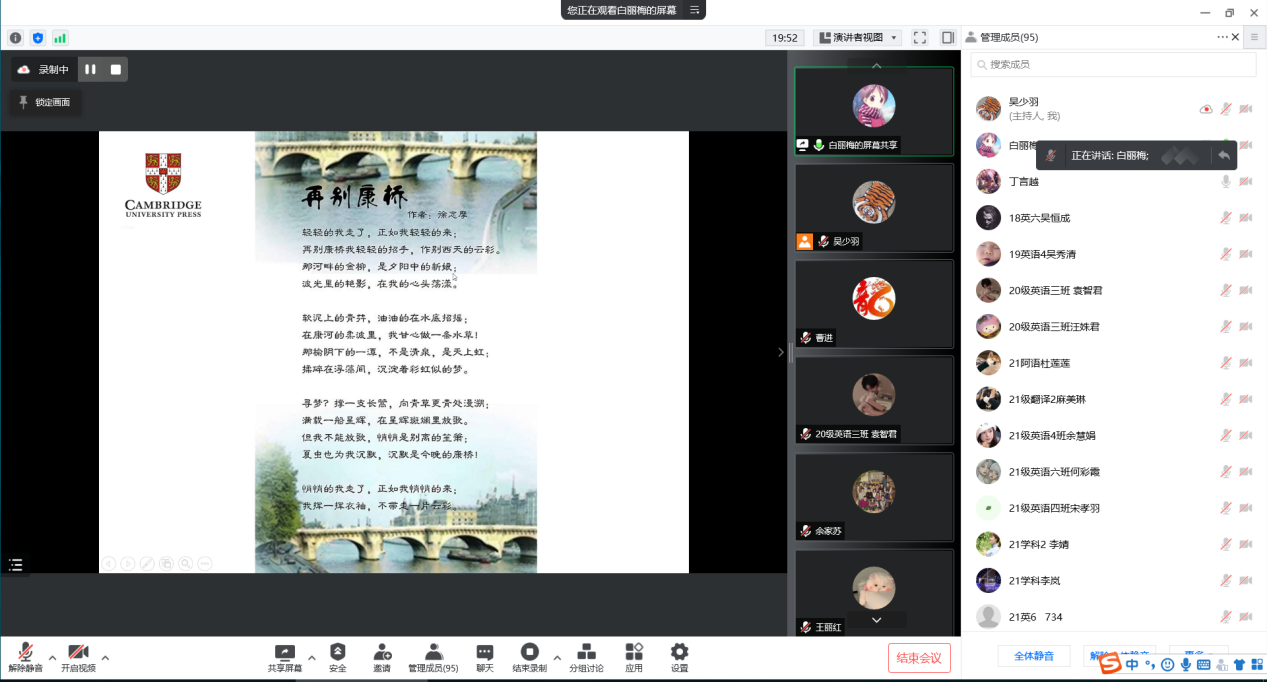Open the 管理成员(95) toolbar item
Screen dimensions: 1267x682
[x=433, y=656]
